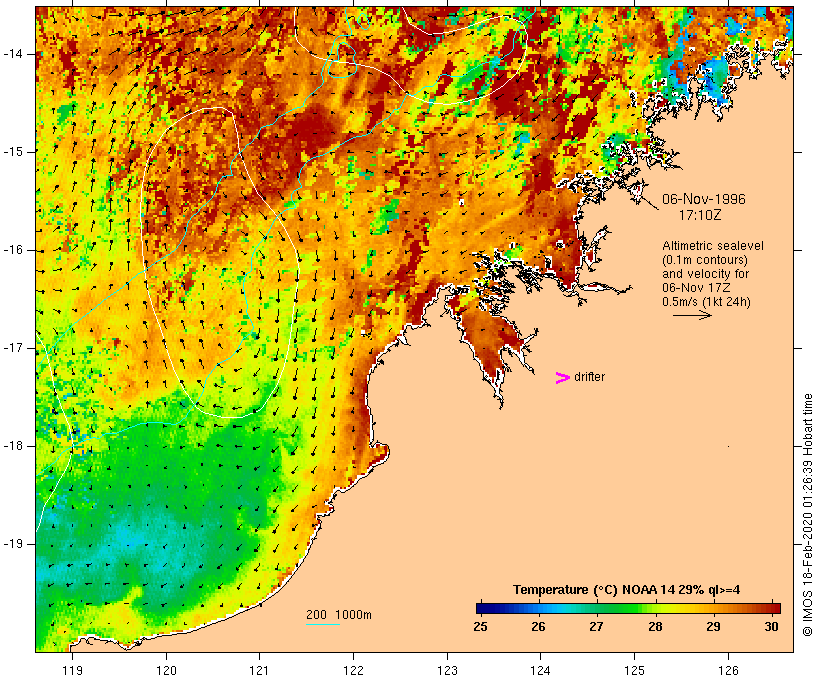
Task: Click the longitude axis label '123'
Action: click(x=447, y=670)
